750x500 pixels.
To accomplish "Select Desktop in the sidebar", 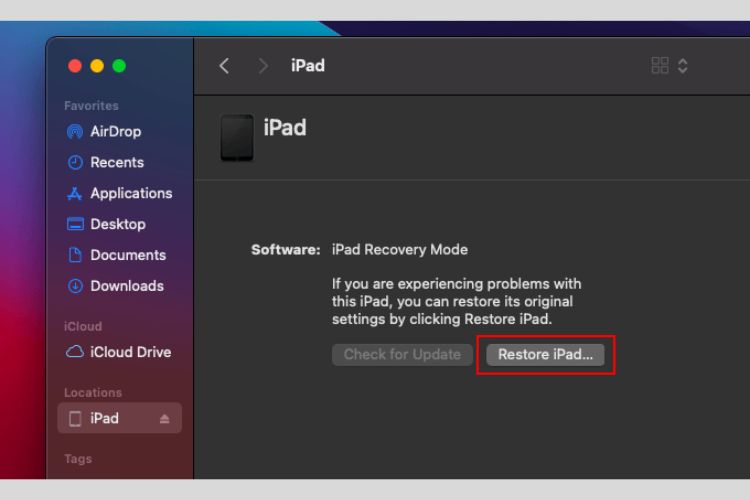I will 120,224.
